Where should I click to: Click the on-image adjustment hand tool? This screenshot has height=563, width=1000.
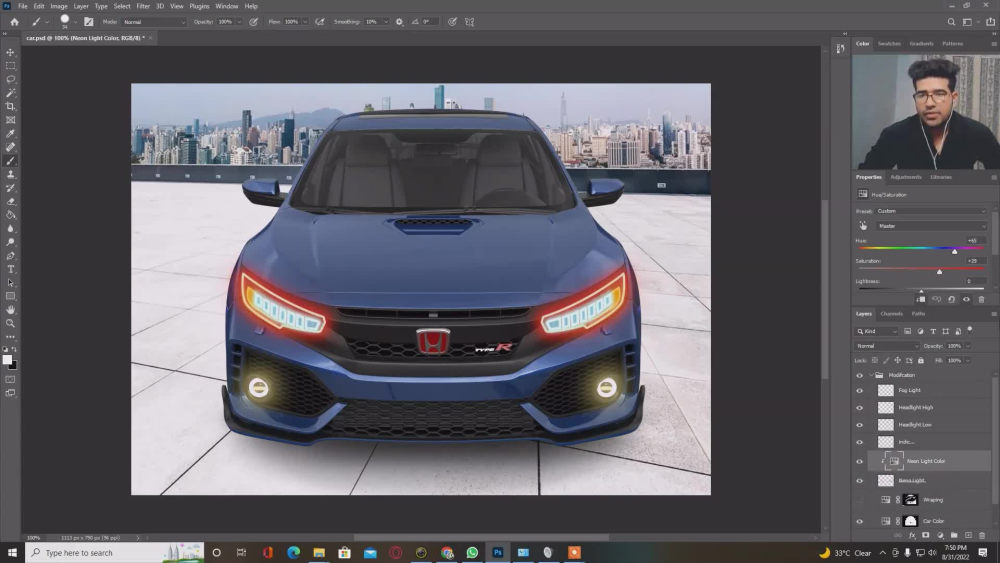click(x=863, y=226)
